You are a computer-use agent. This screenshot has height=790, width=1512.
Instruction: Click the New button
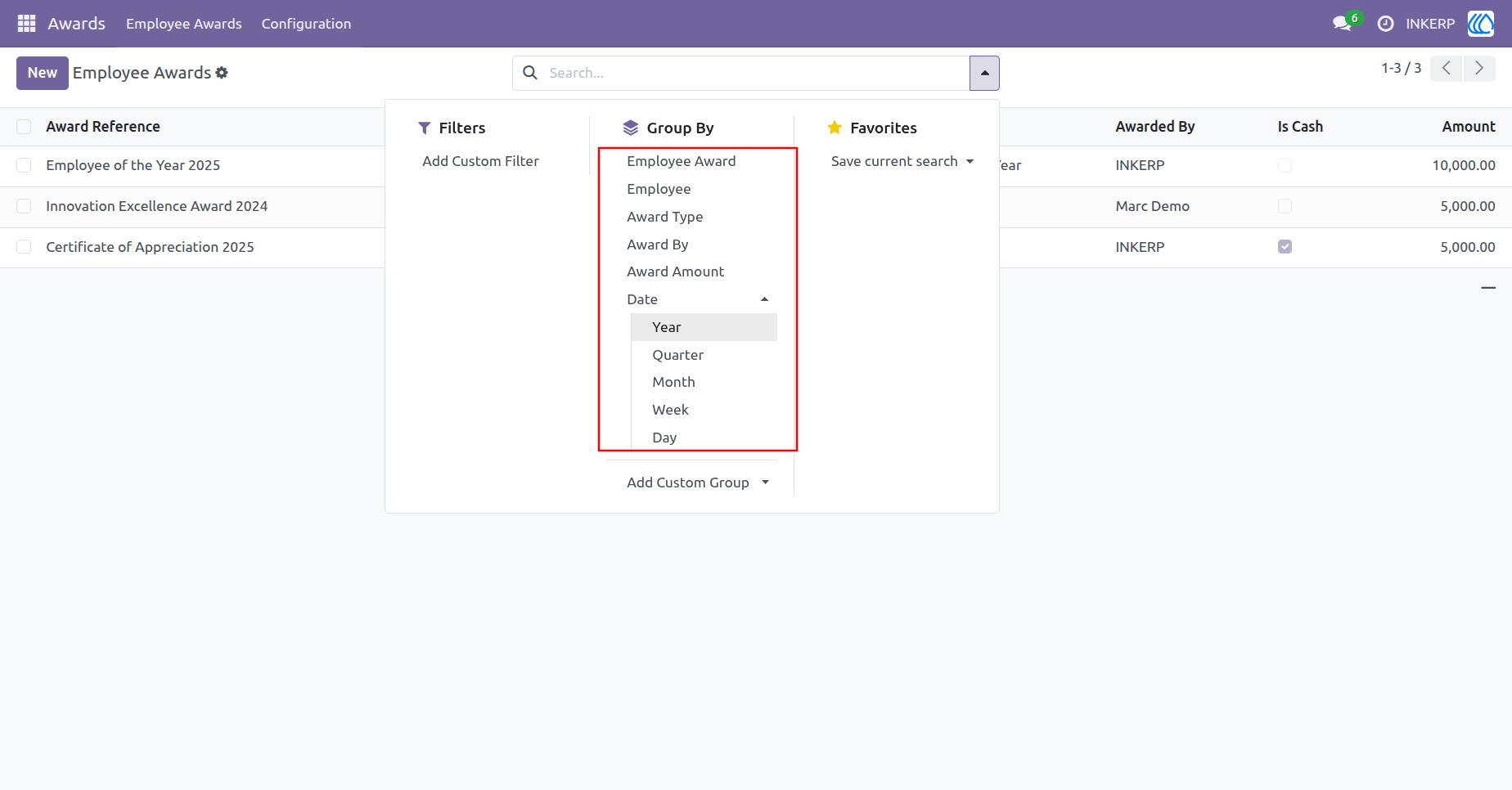pos(43,73)
